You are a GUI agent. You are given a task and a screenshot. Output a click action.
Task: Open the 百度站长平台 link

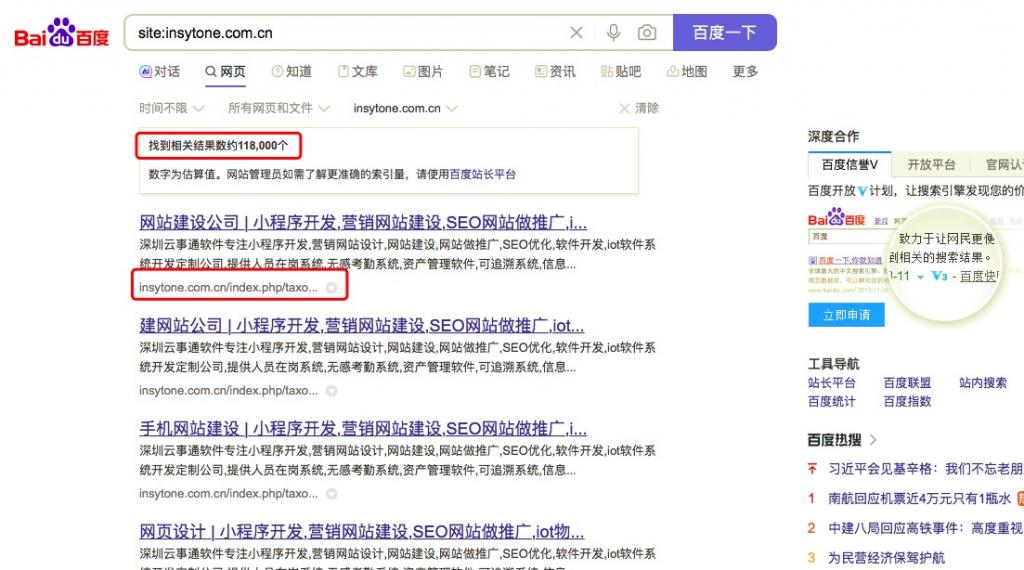tap(483, 174)
